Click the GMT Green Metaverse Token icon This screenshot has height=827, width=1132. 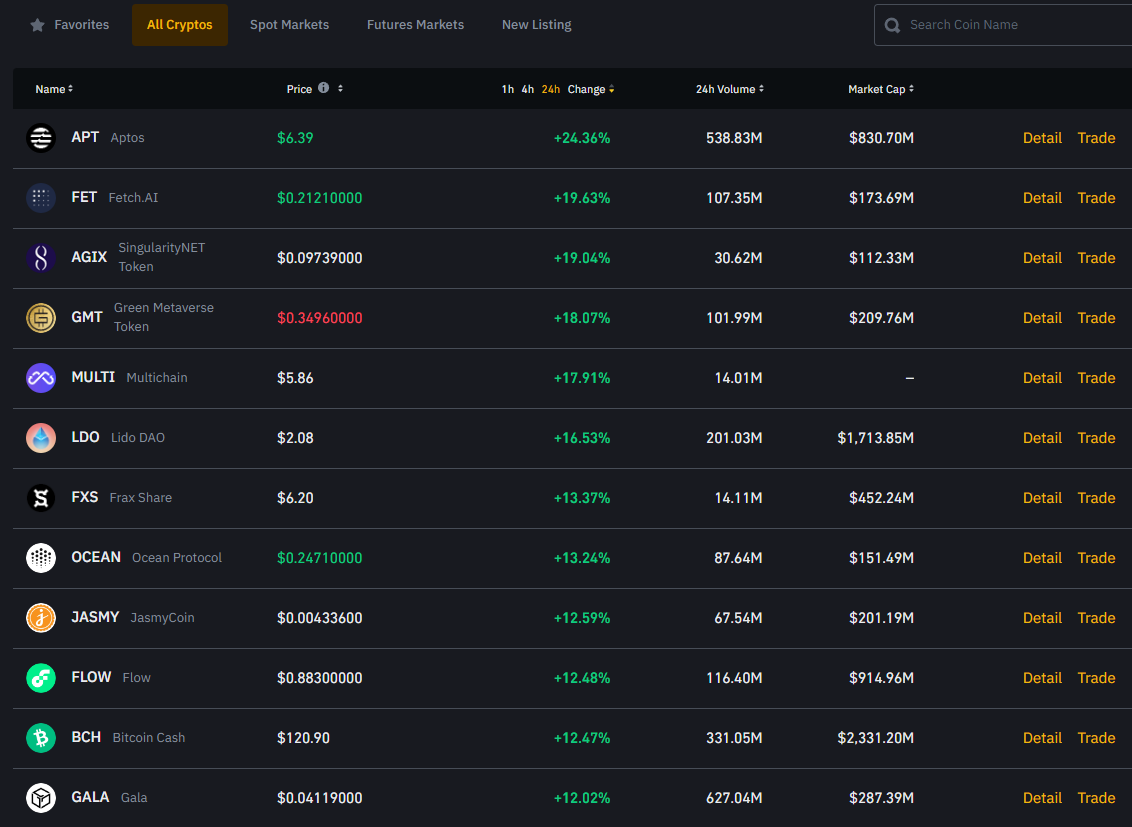click(x=41, y=318)
